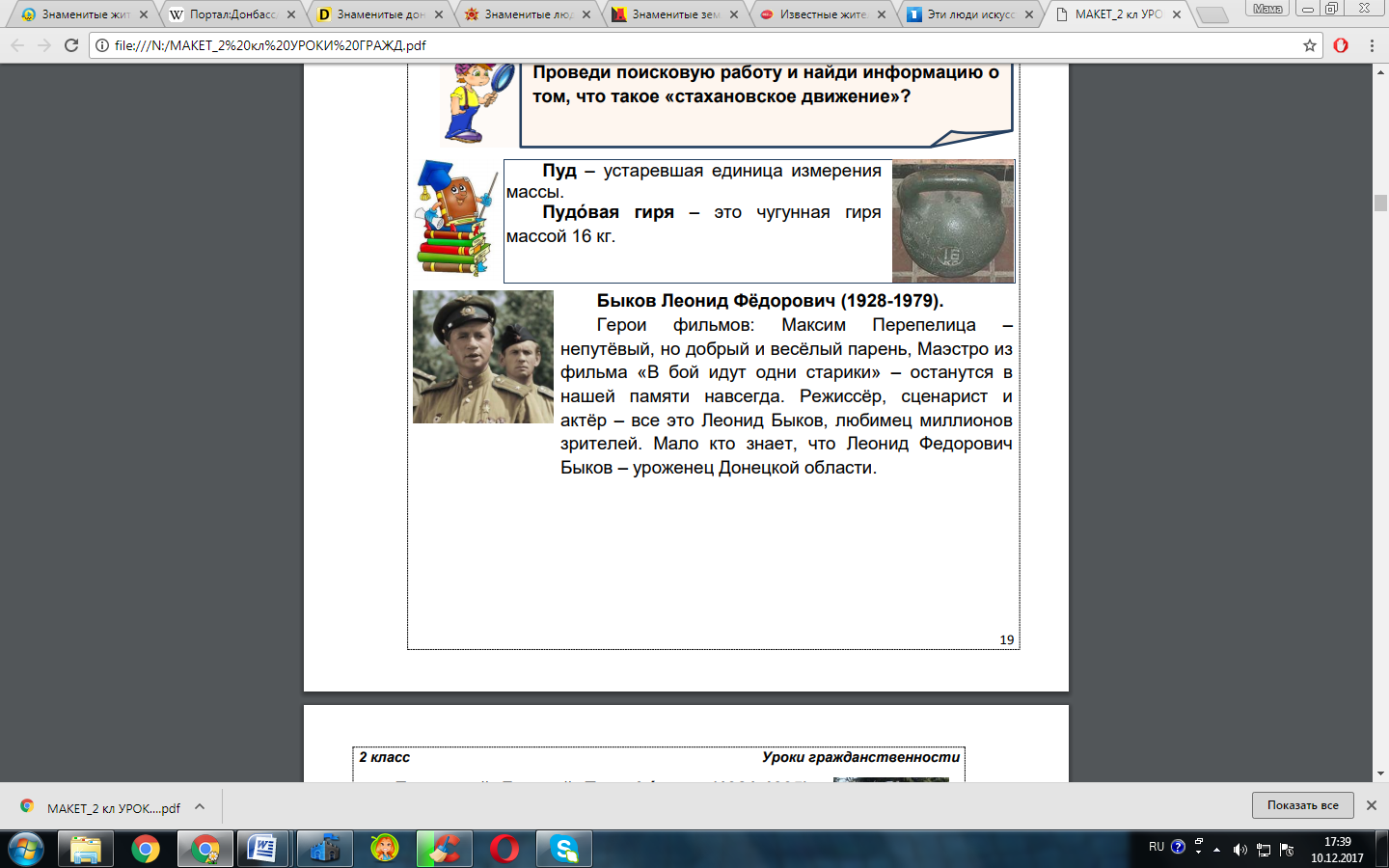Close the 'Эти люди искусс' tab
This screenshot has width=1389, height=868.
(x=1029, y=14)
